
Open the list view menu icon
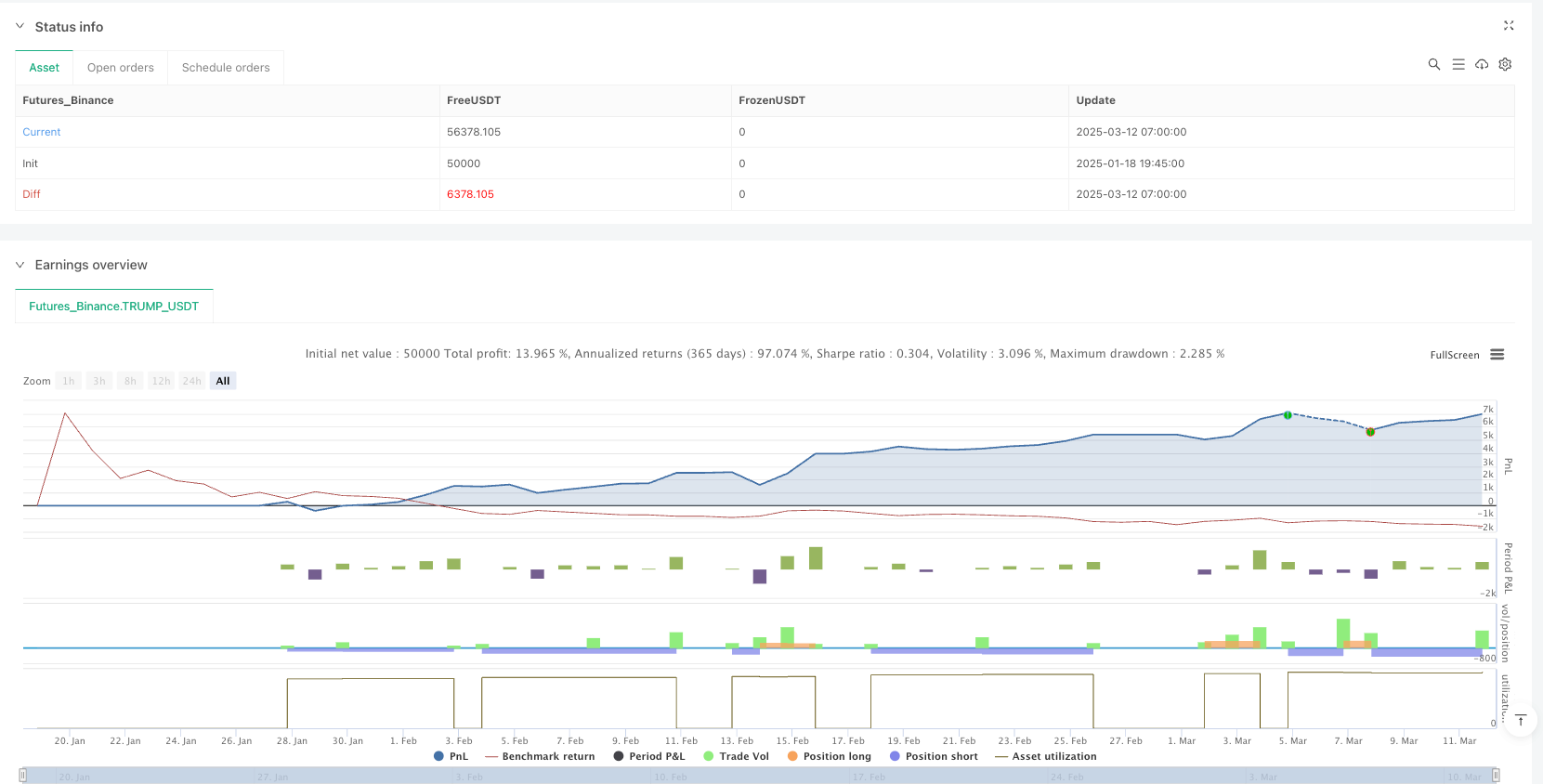[x=1458, y=64]
